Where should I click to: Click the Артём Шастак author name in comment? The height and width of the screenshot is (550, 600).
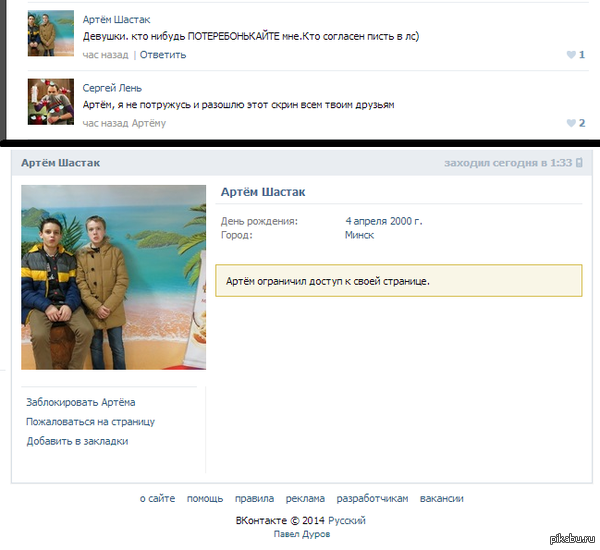click(117, 19)
